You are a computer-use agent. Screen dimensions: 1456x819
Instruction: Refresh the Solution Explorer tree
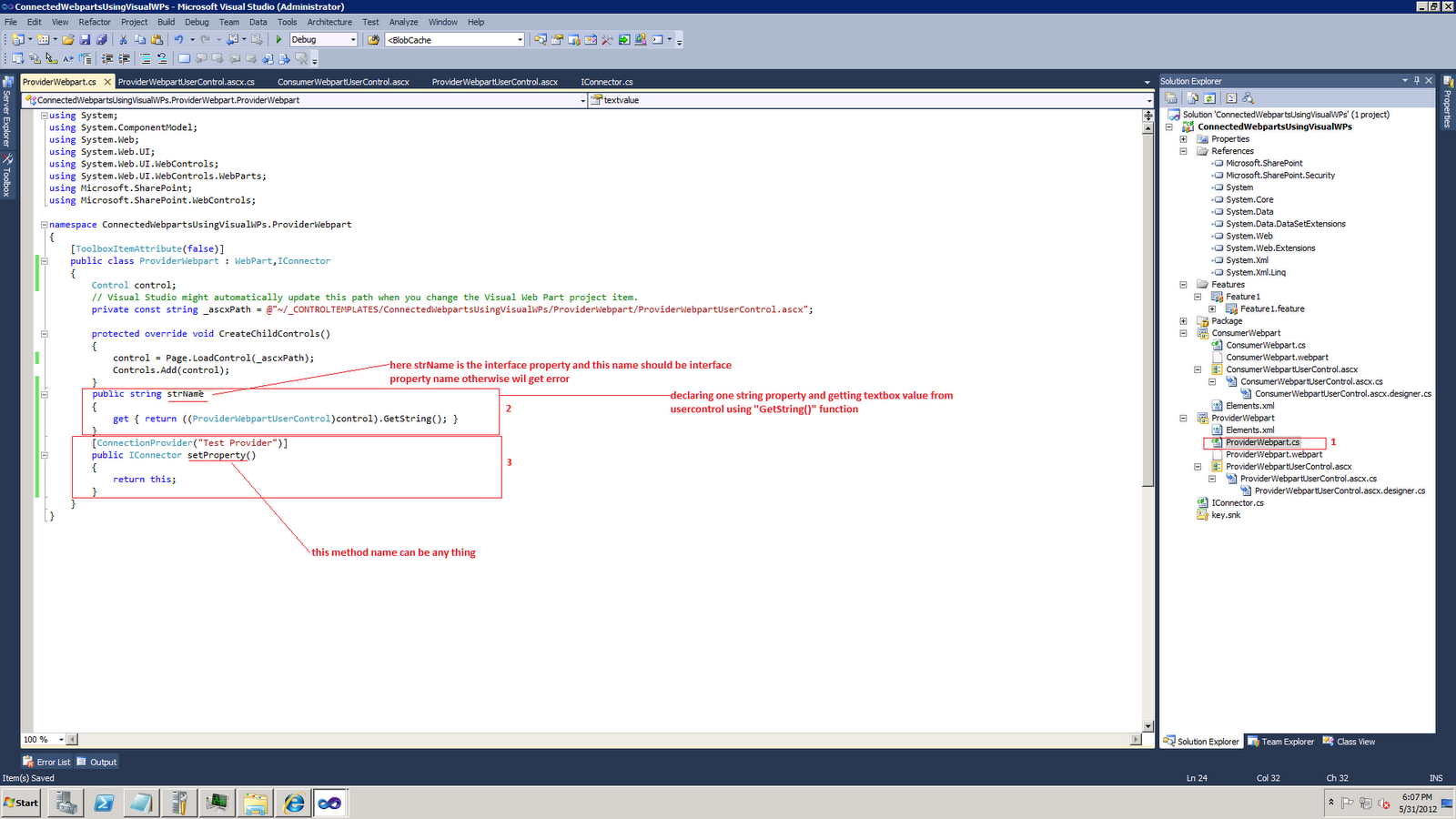(1209, 98)
